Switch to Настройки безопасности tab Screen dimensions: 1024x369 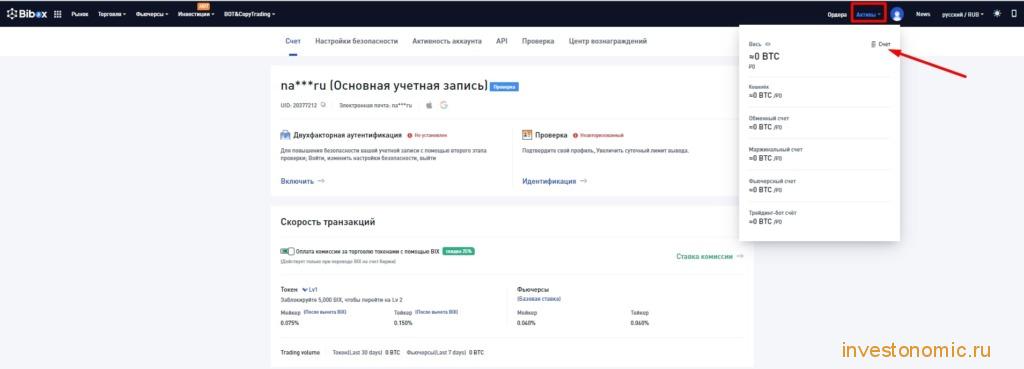356,41
